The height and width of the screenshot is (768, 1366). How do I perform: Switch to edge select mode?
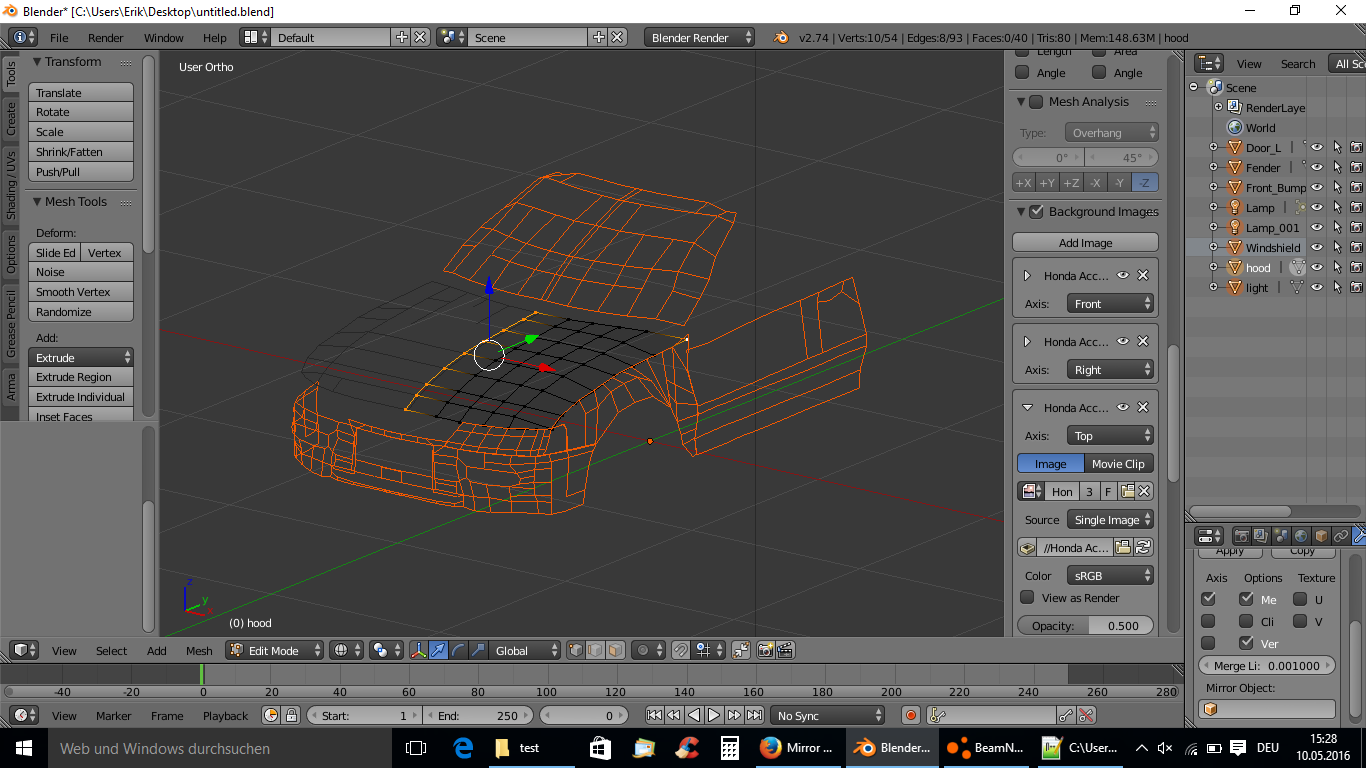tap(596, 650)
